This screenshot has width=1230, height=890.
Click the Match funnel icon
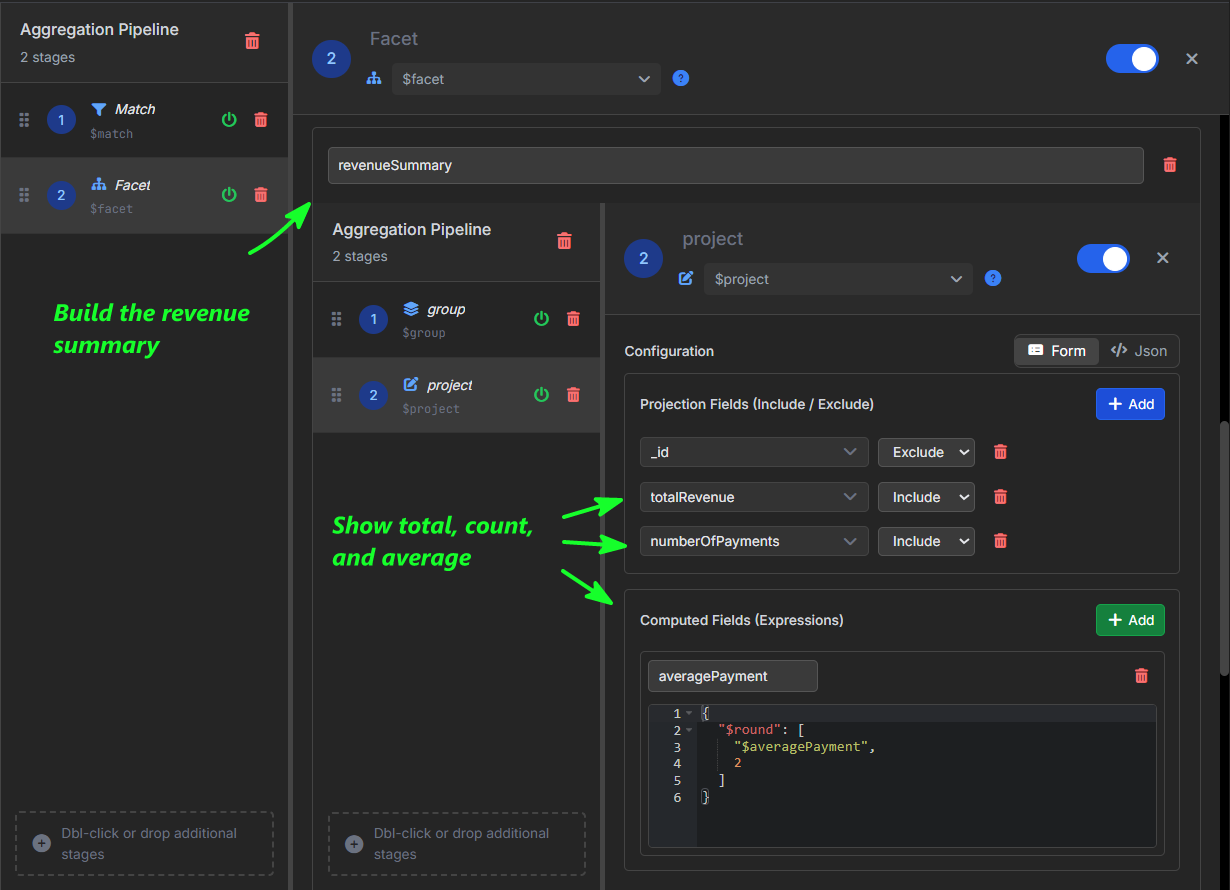(98, 109)
